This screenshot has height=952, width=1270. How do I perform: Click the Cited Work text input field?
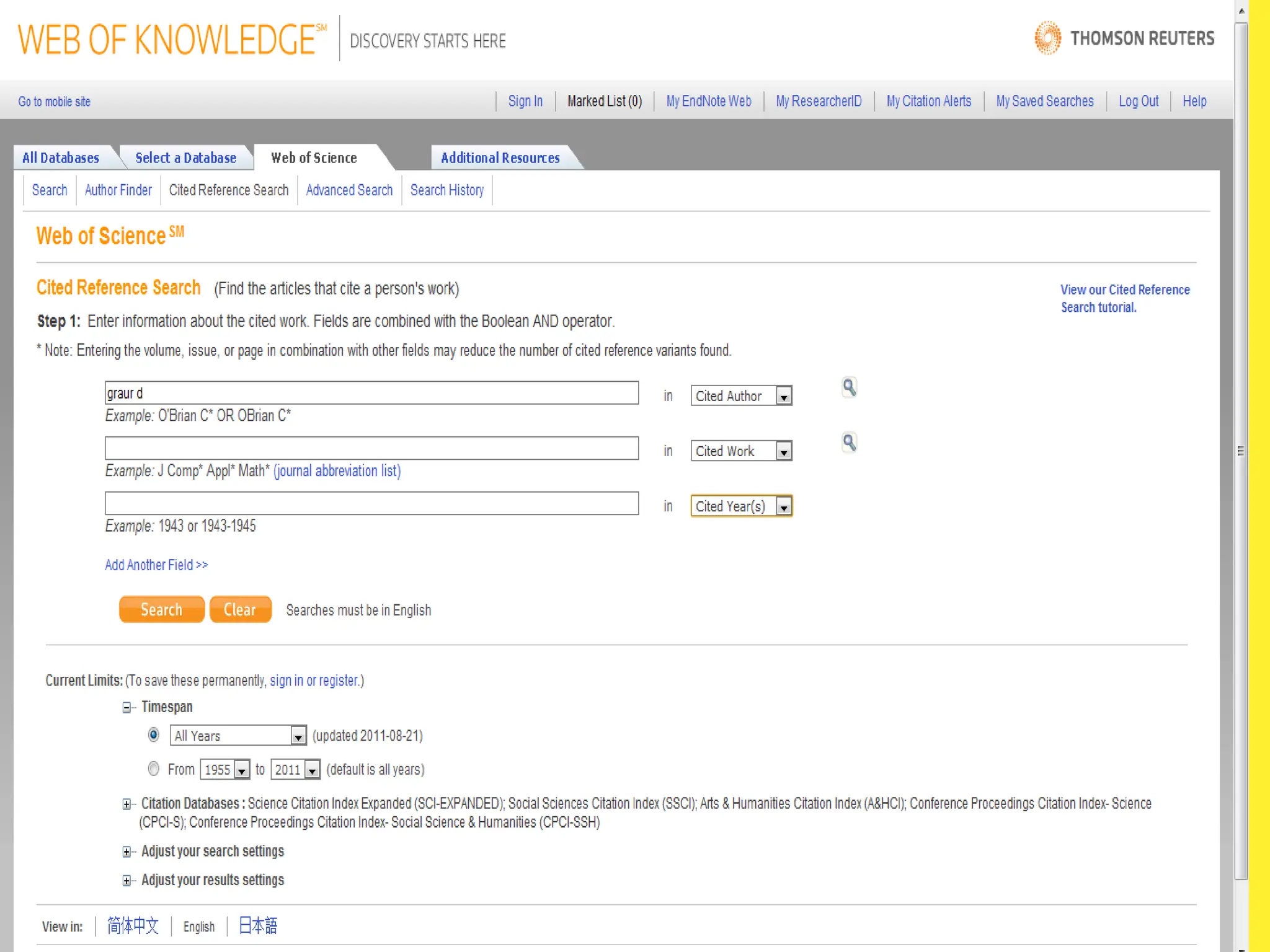[x=371, y=448]
